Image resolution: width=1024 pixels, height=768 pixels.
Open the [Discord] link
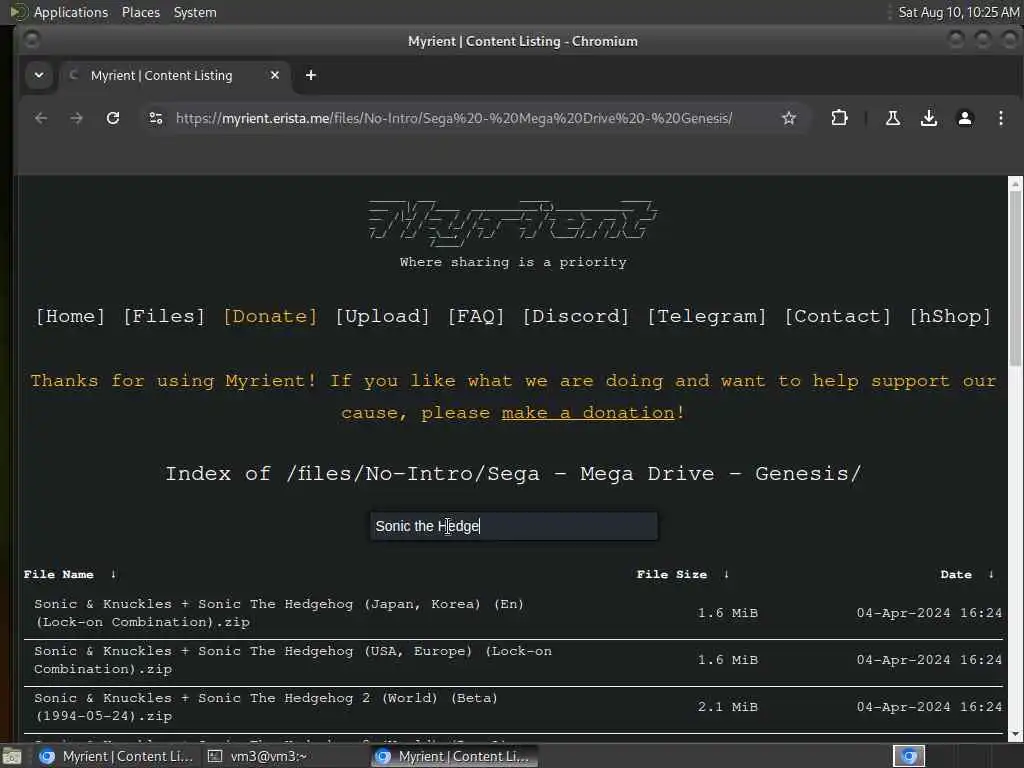[x=576, y=317]
